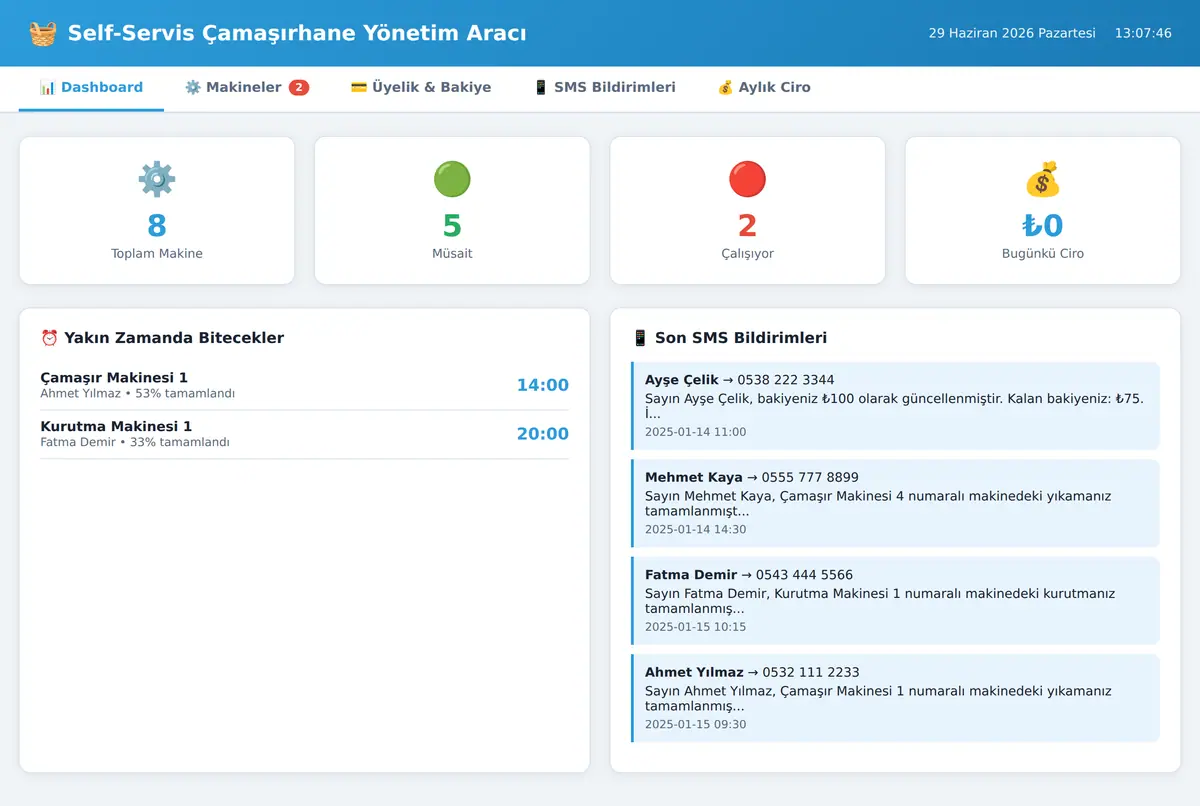This screenshot has width=1200, height=806.
Task: Open the Dashboard tab
Action: (91, 88)
